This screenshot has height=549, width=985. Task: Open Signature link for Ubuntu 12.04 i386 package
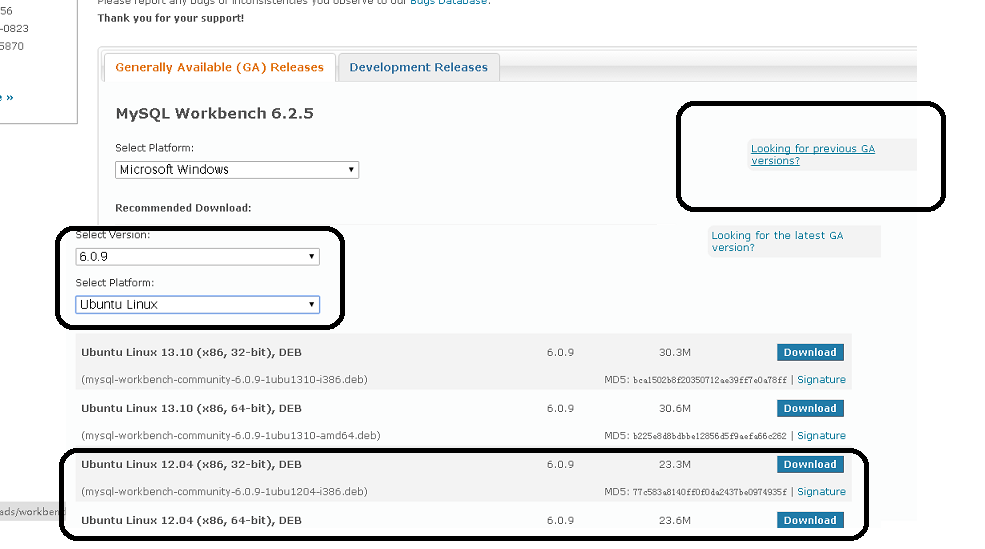[821, 491]
